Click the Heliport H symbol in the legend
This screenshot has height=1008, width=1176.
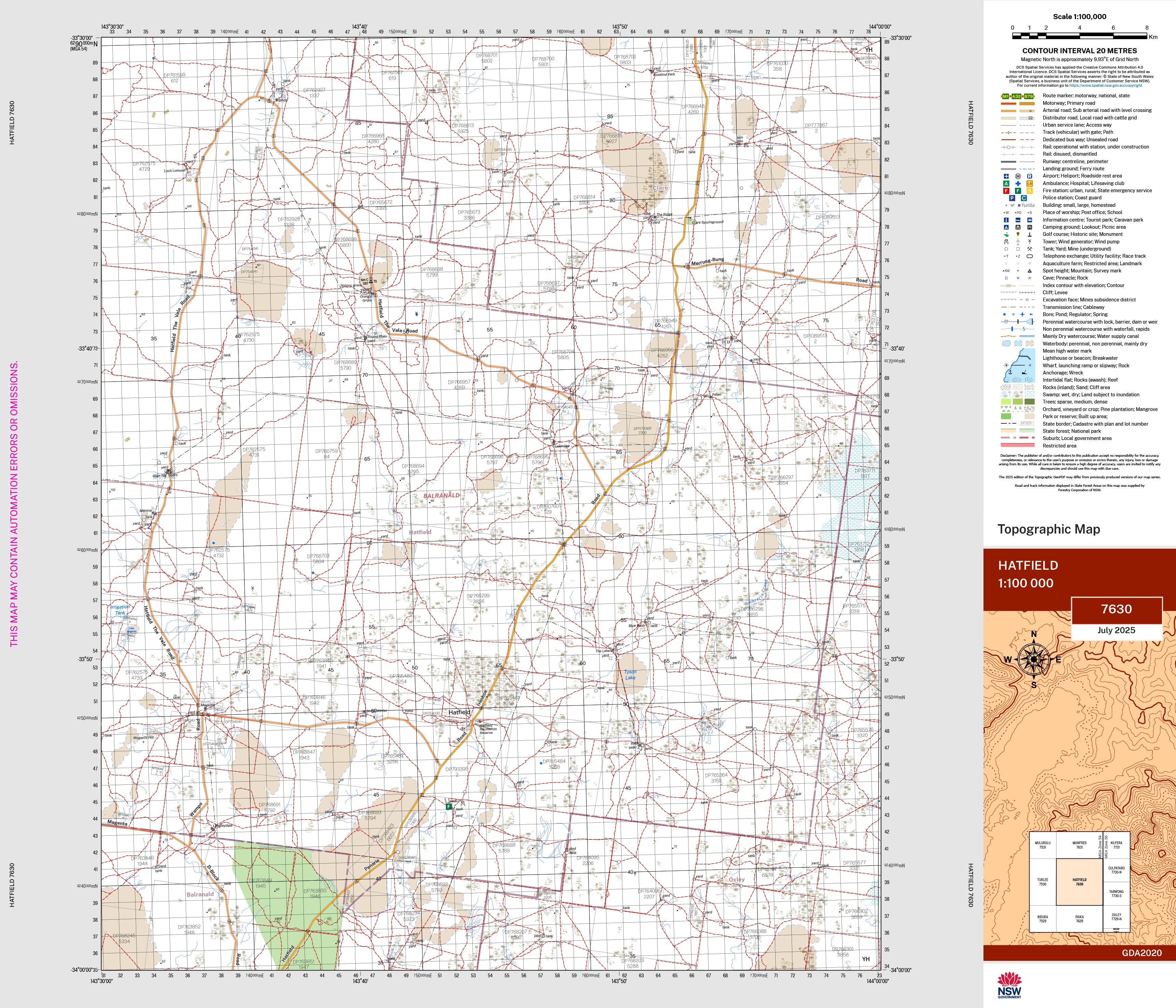tap(1018, 176)
